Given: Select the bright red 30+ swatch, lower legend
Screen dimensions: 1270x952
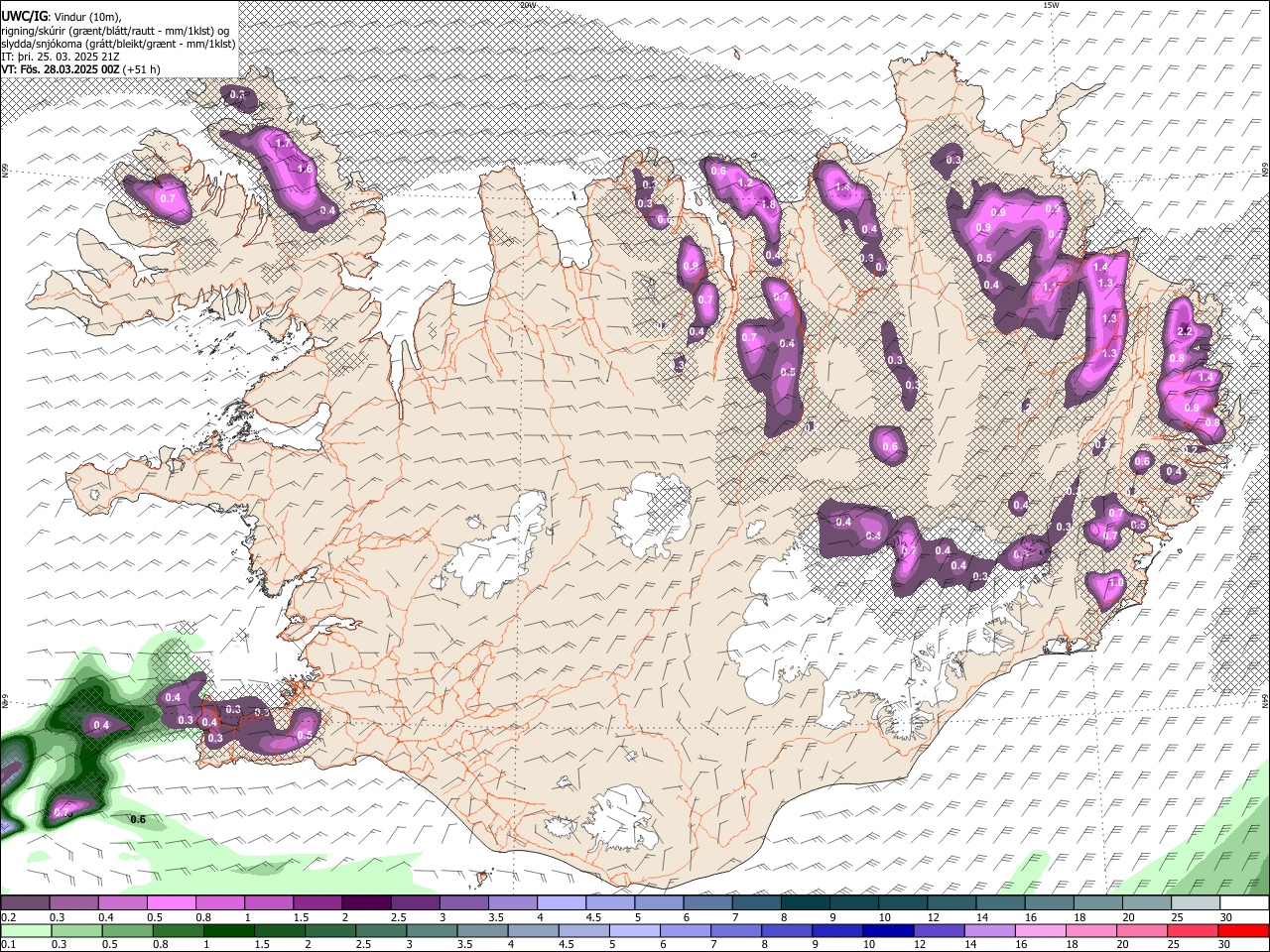Looking at the screenshot, I should tap(1243, 930).
